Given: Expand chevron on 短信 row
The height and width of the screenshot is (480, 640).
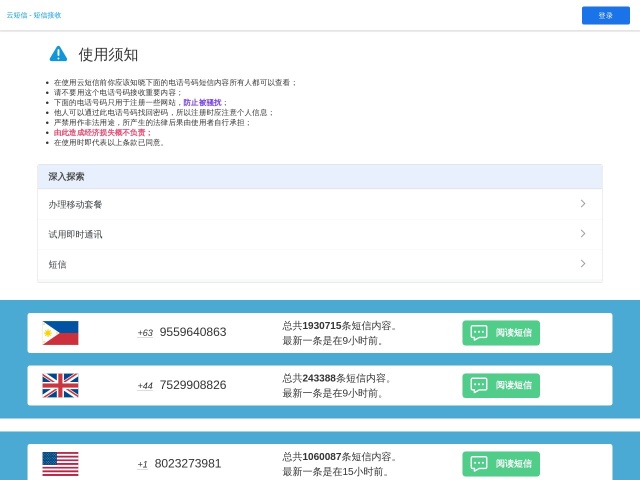Looking at the screenshot, I should 583,264.
